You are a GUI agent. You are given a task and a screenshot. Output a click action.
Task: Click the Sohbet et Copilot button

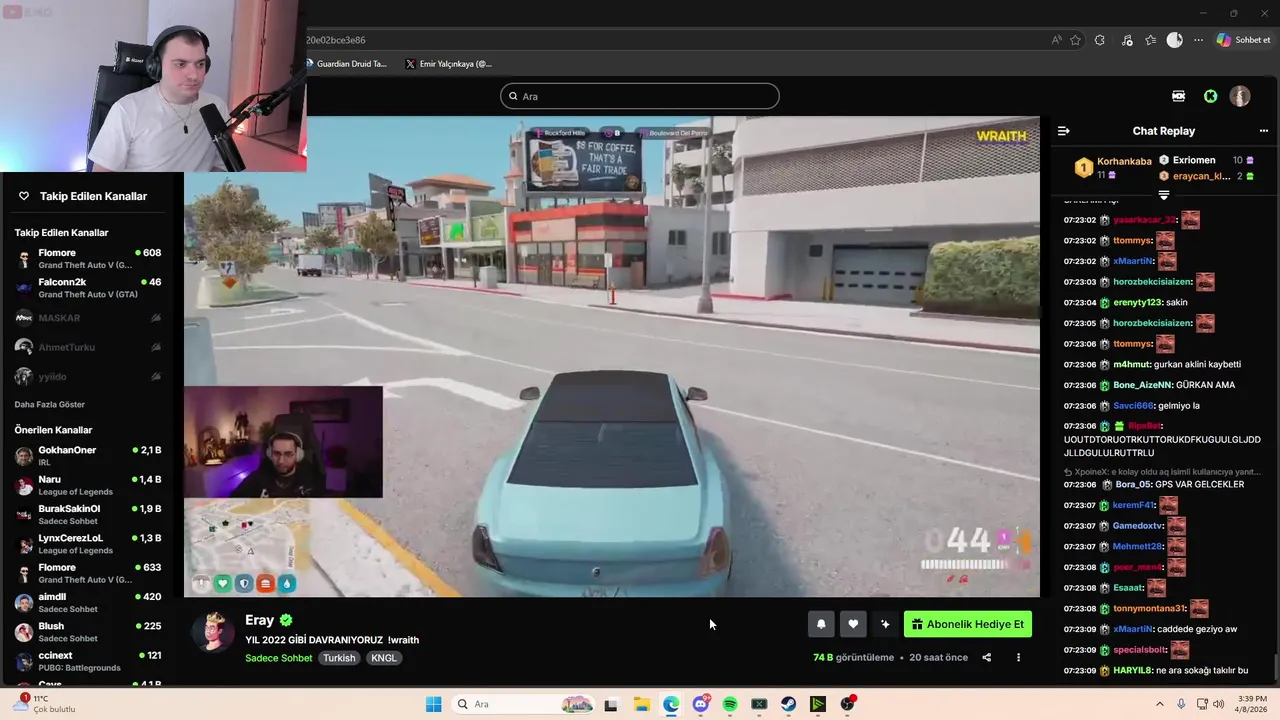(x=1243, y=40)
